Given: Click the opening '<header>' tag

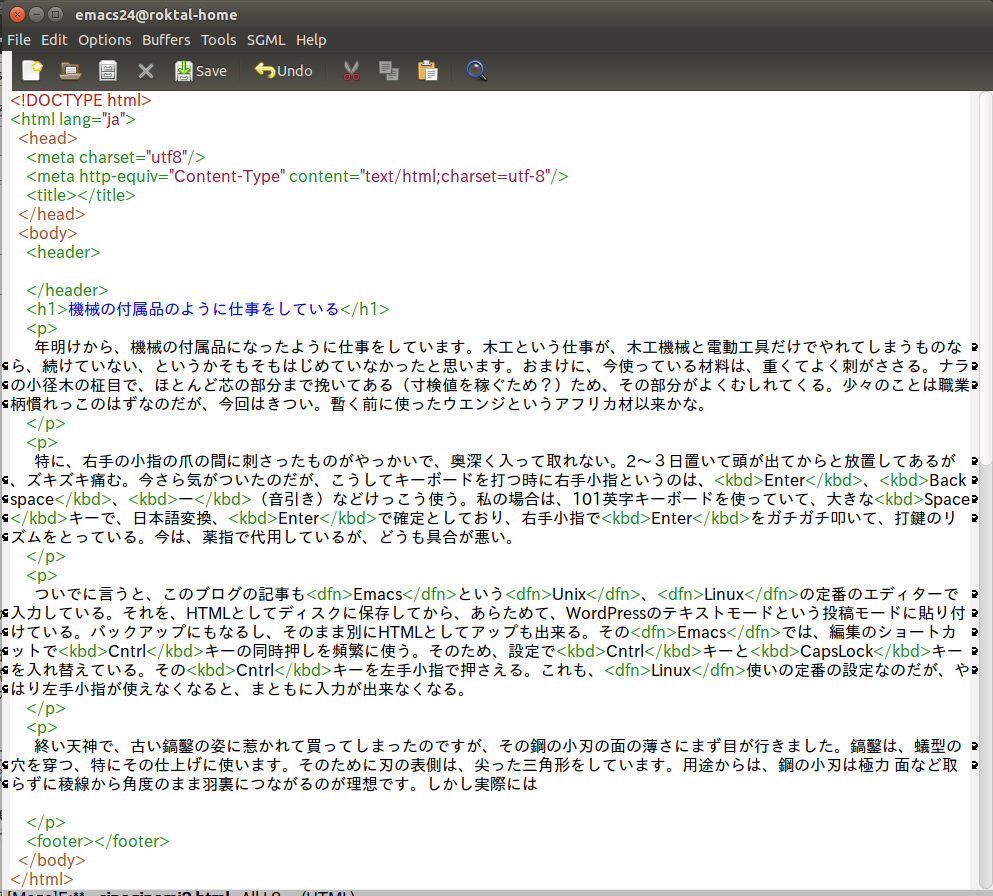Looking at the screenshot, I should pos(63,252).
